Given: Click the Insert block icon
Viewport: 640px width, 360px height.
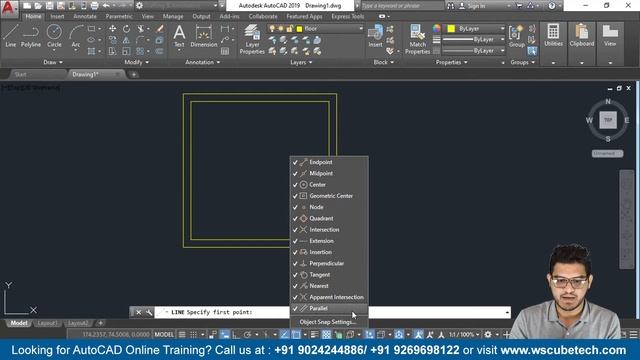Looking at the screenshot, I should click(x=375, y=36).
